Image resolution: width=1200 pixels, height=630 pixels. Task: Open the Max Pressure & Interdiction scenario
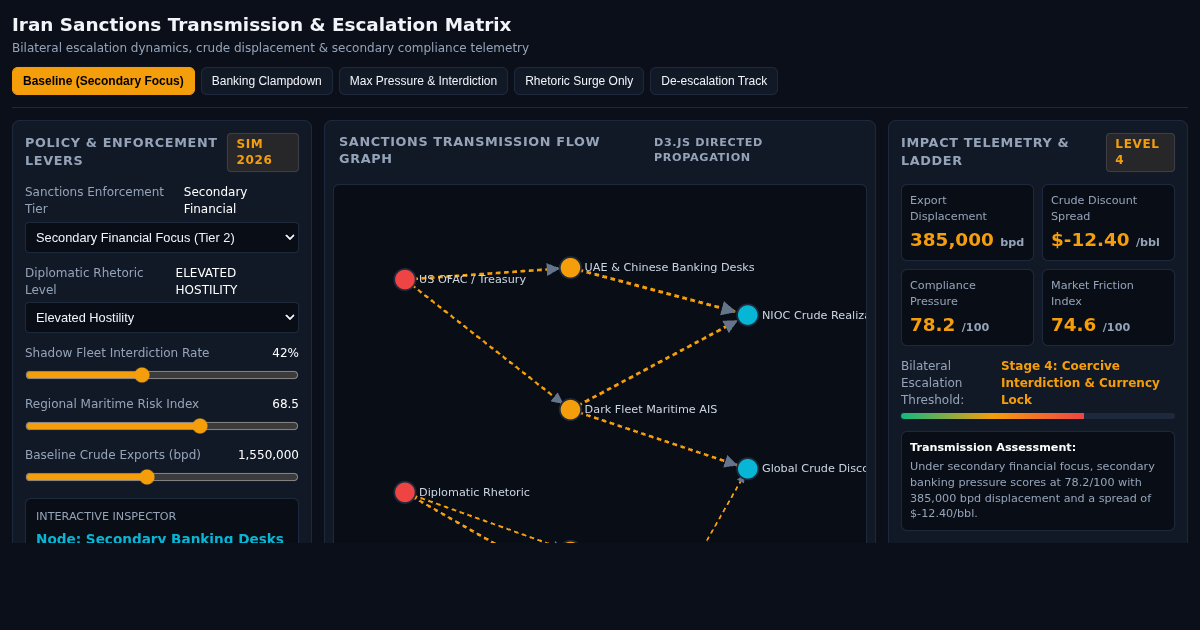click(423, 81)
